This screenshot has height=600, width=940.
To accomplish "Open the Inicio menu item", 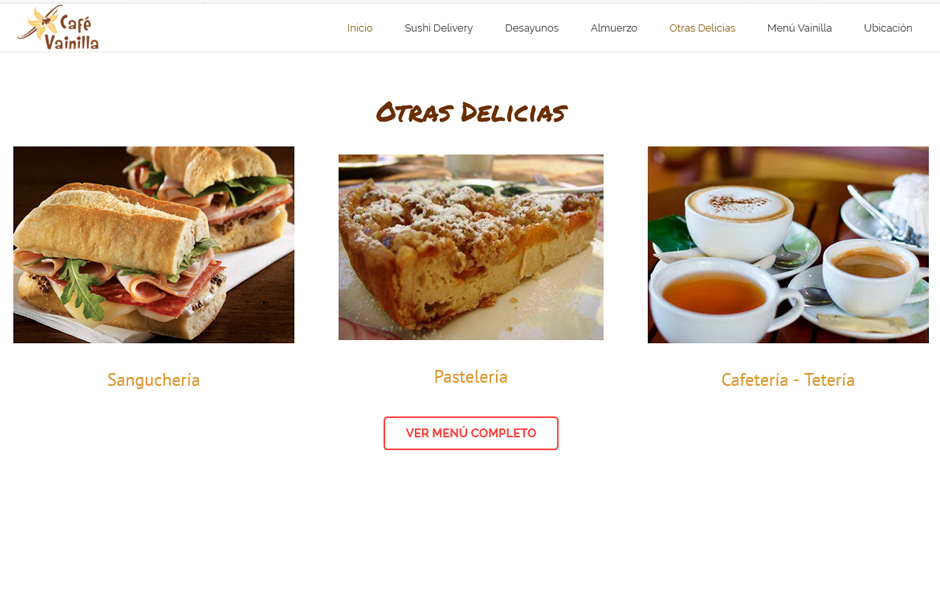I will click(360, 28).
